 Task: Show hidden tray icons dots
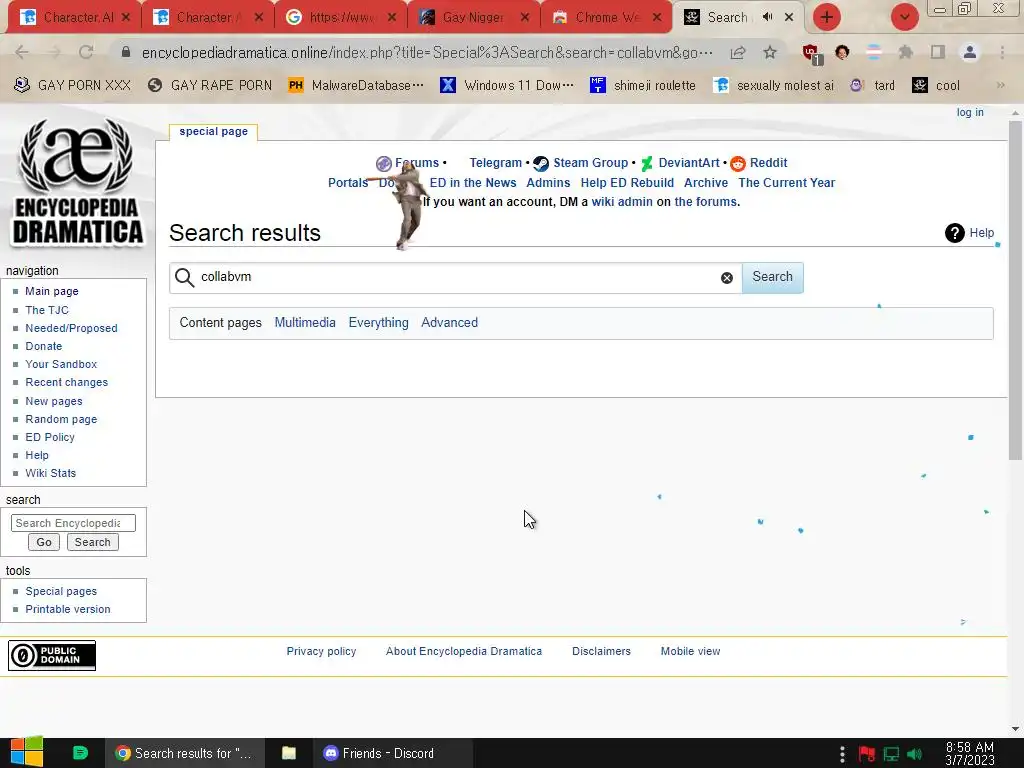click(842, 754)
